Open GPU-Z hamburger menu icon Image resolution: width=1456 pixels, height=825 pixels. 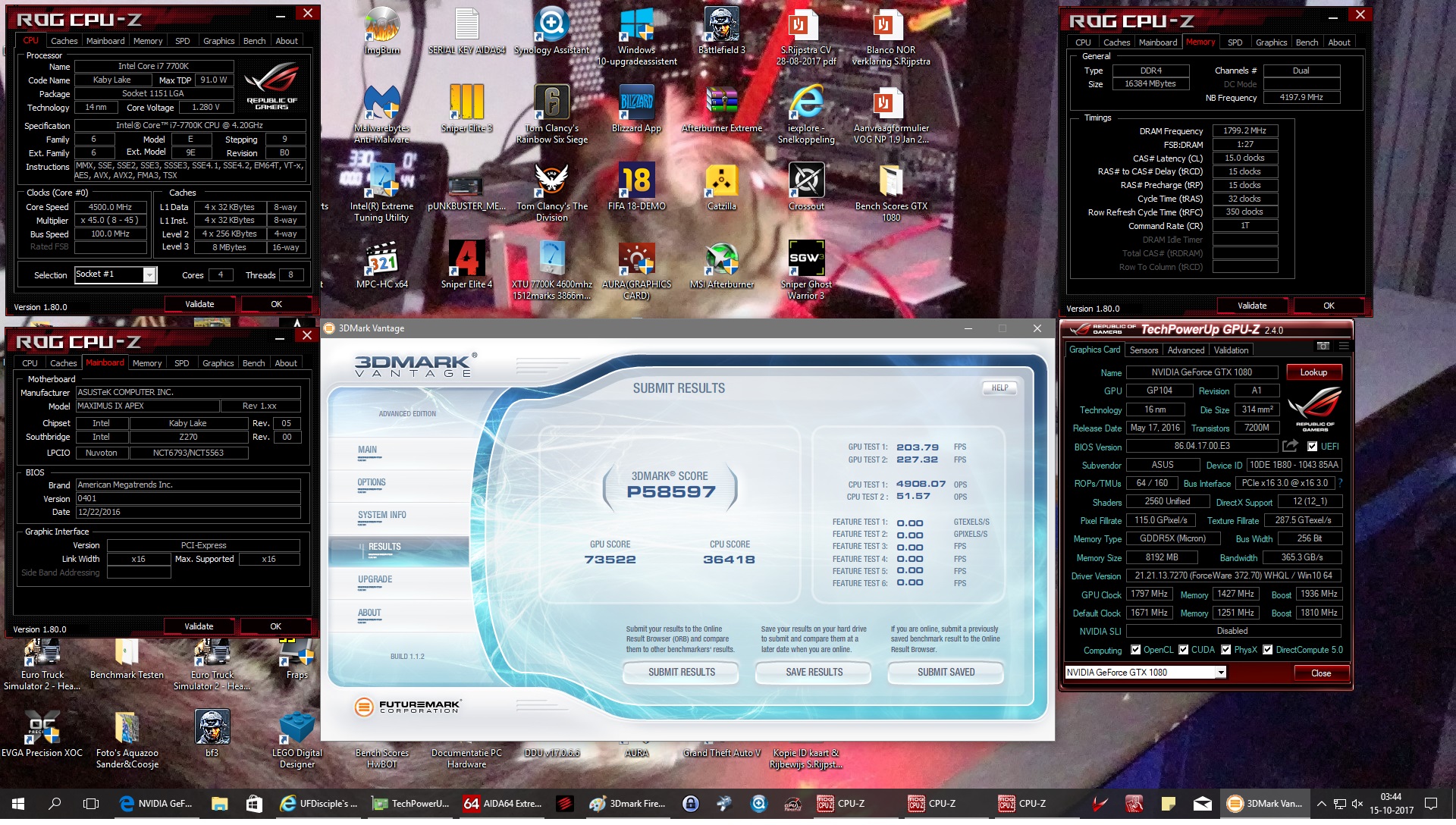tap(1344, 346)
